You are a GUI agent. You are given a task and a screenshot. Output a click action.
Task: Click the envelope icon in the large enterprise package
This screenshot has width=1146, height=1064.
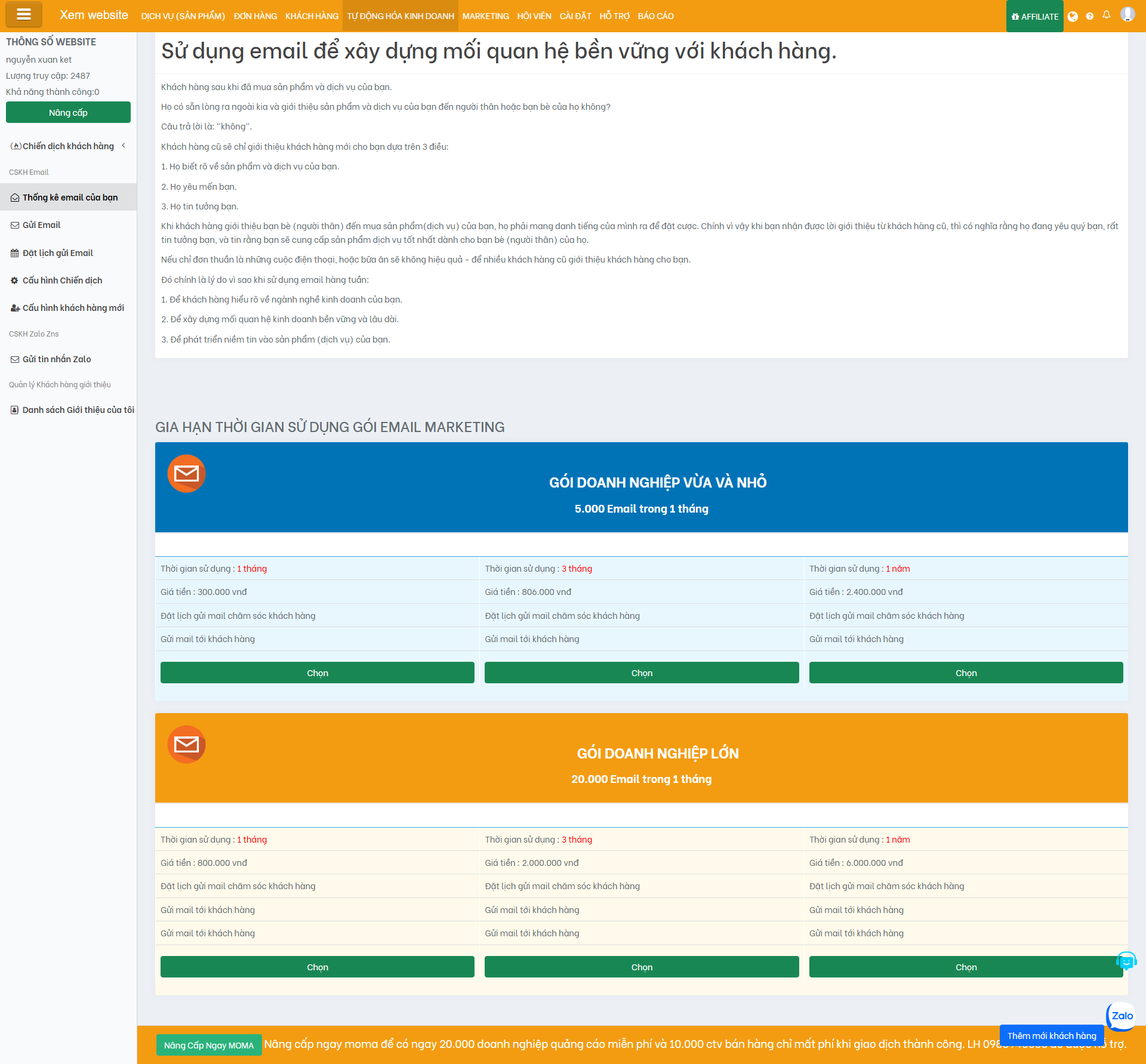[x=186, y=744]
